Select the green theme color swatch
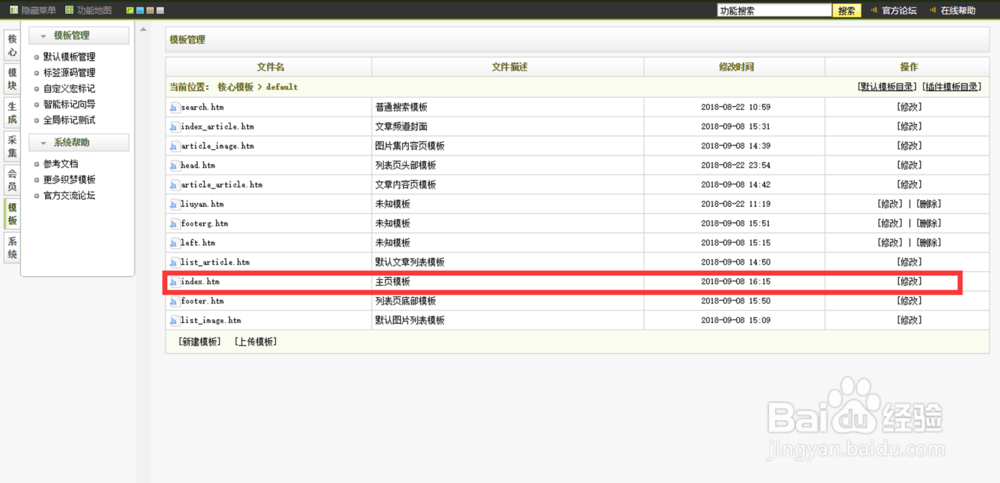Screen dimensions: 1000x483 [130, 11]
